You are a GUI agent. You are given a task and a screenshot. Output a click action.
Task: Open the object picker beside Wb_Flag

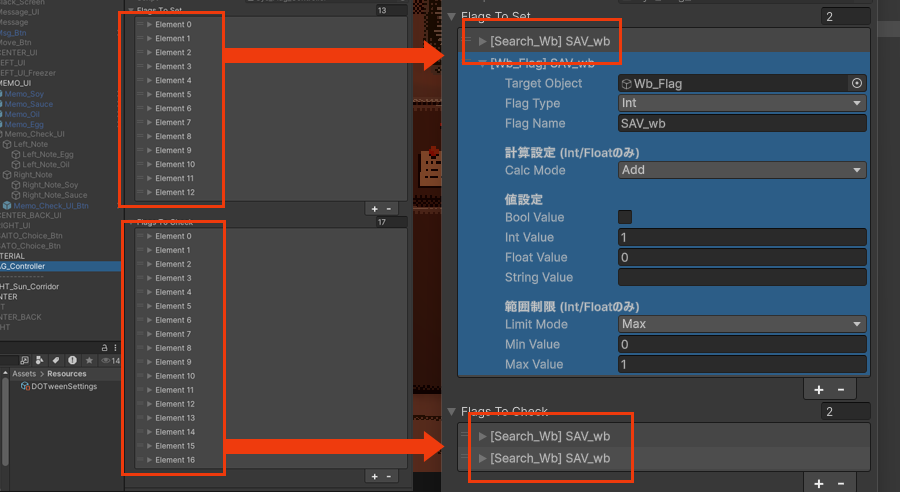856,84
